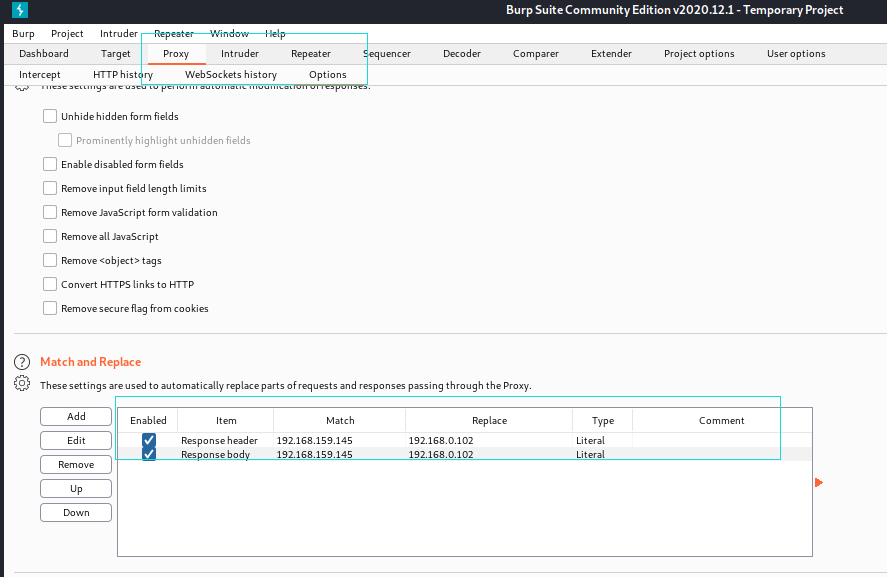
Task: Open the Project menu
Action: (x=67, y=33)
